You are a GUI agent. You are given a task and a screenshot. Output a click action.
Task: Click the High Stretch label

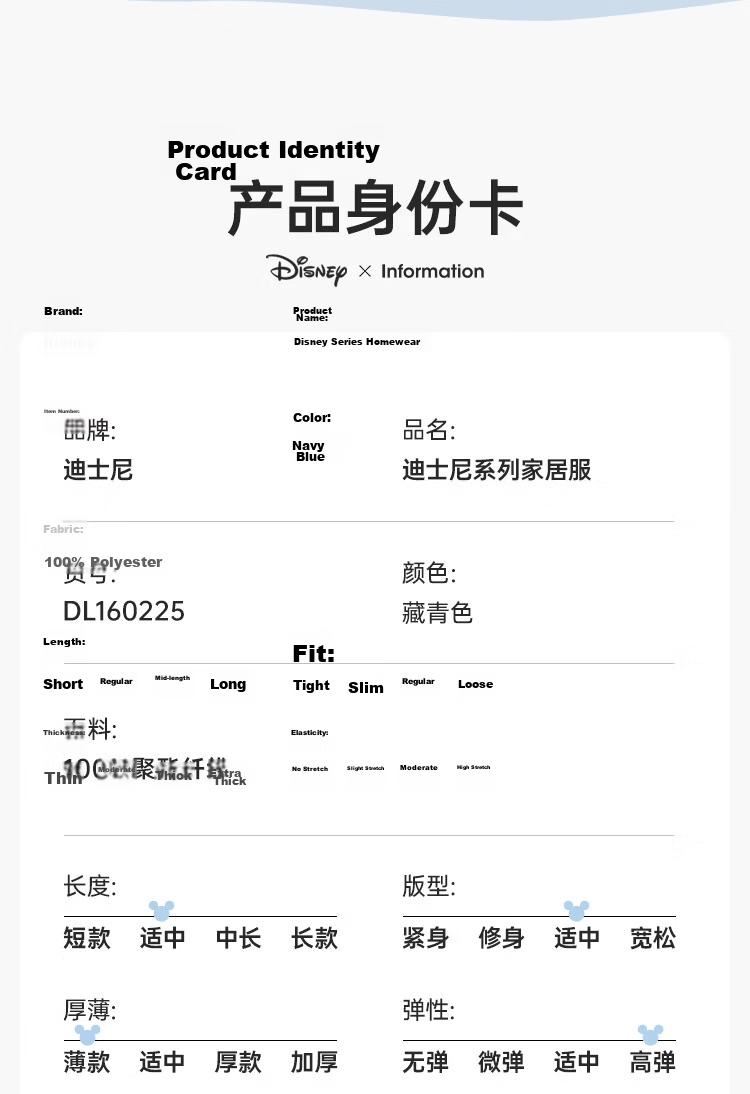(x=474, y=767)
